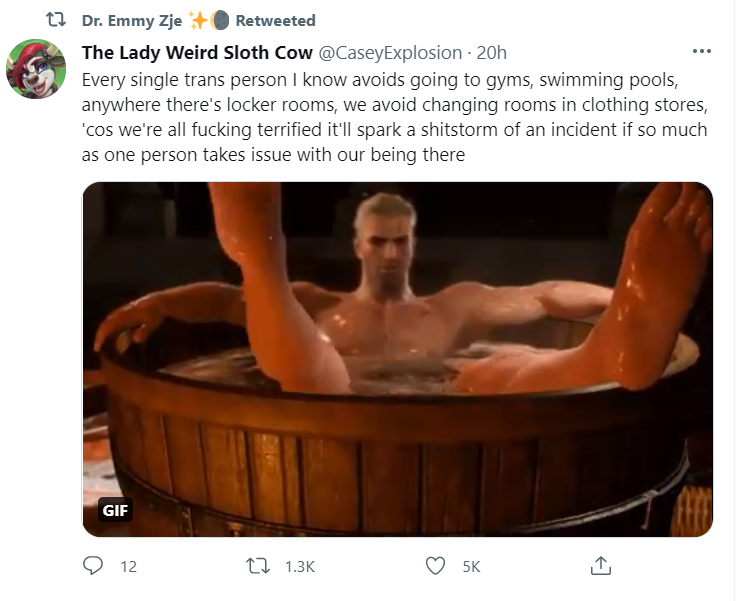Click the retweet arrows icon below the GIF
This screenshot has height=601, width=755.
(258, 566)
